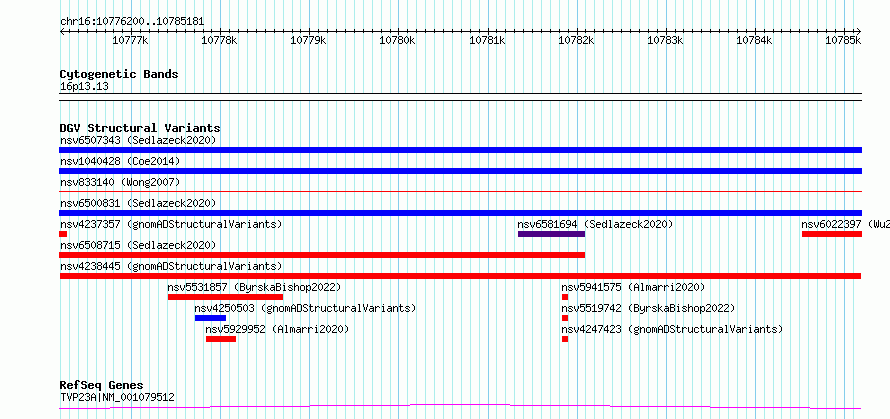Click the blue bar below nsv1040428
890x419 pixels.
[x=460, y=171]
